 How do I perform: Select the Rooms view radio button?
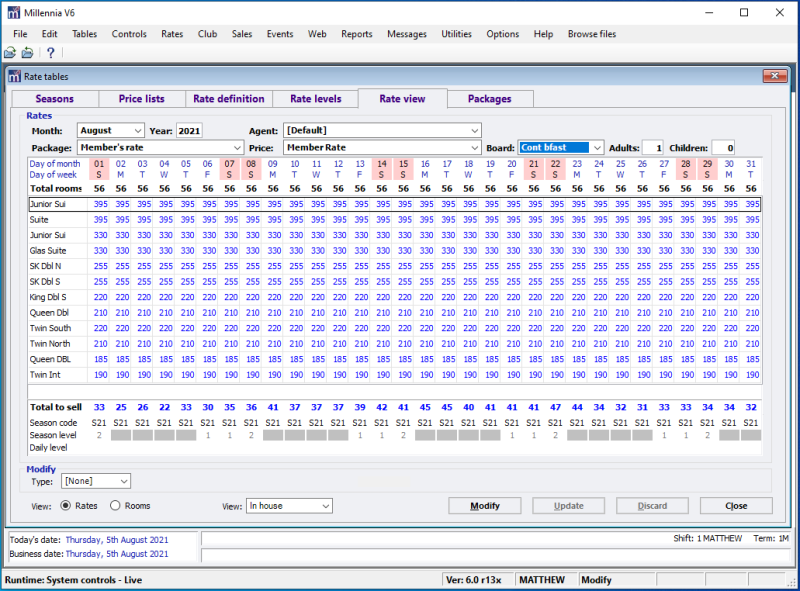point(116,506)
